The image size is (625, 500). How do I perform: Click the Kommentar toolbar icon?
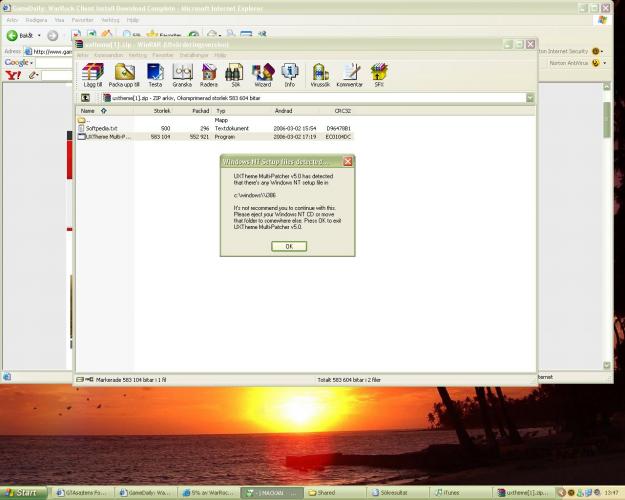tap(350, 76)
